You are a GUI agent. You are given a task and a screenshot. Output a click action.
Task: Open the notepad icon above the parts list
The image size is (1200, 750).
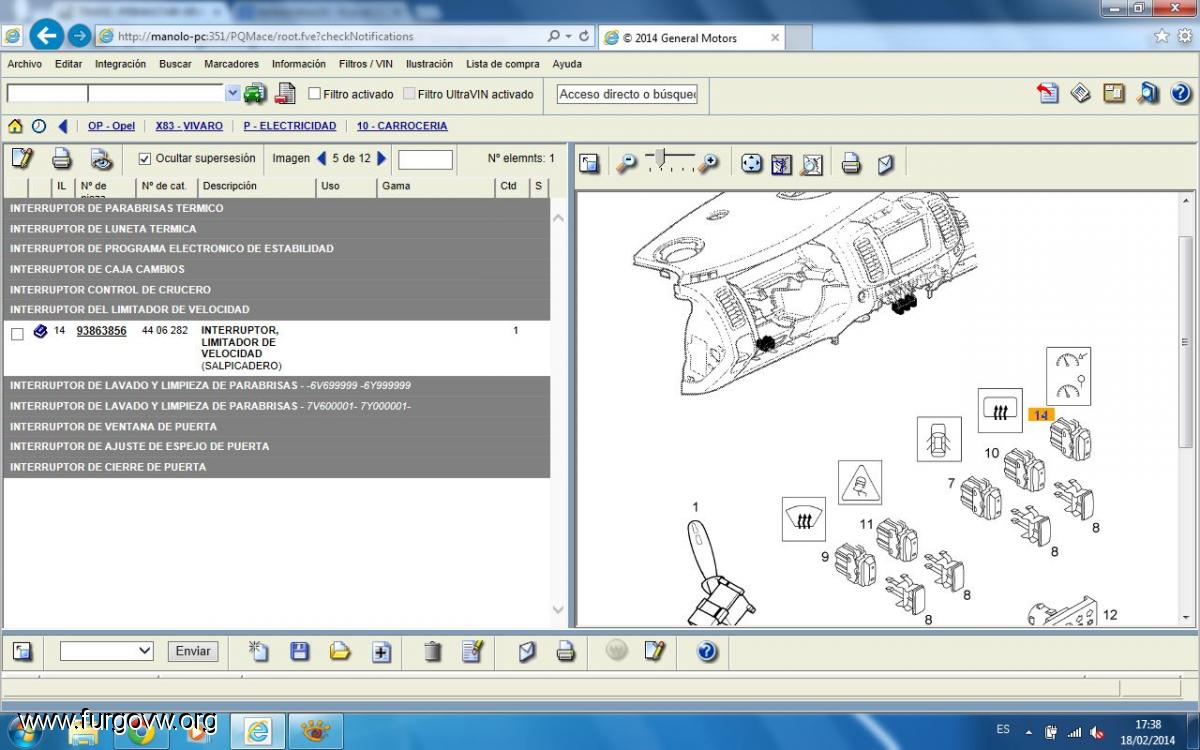pos(21,158)
